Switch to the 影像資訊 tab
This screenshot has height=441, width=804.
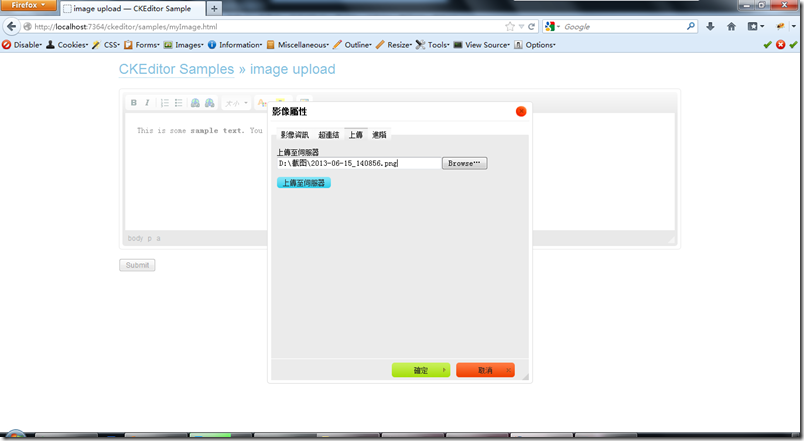[x=294, y=135]
